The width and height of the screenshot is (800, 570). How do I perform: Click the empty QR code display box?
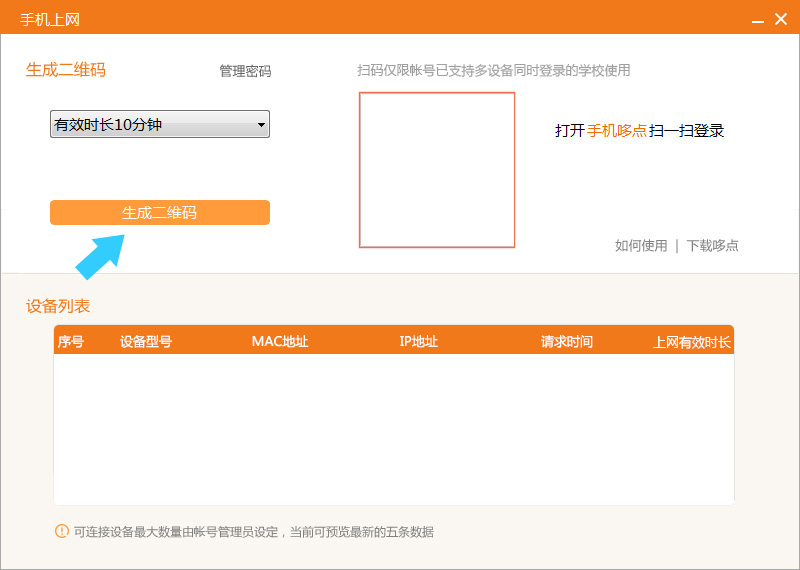point(437,170)
